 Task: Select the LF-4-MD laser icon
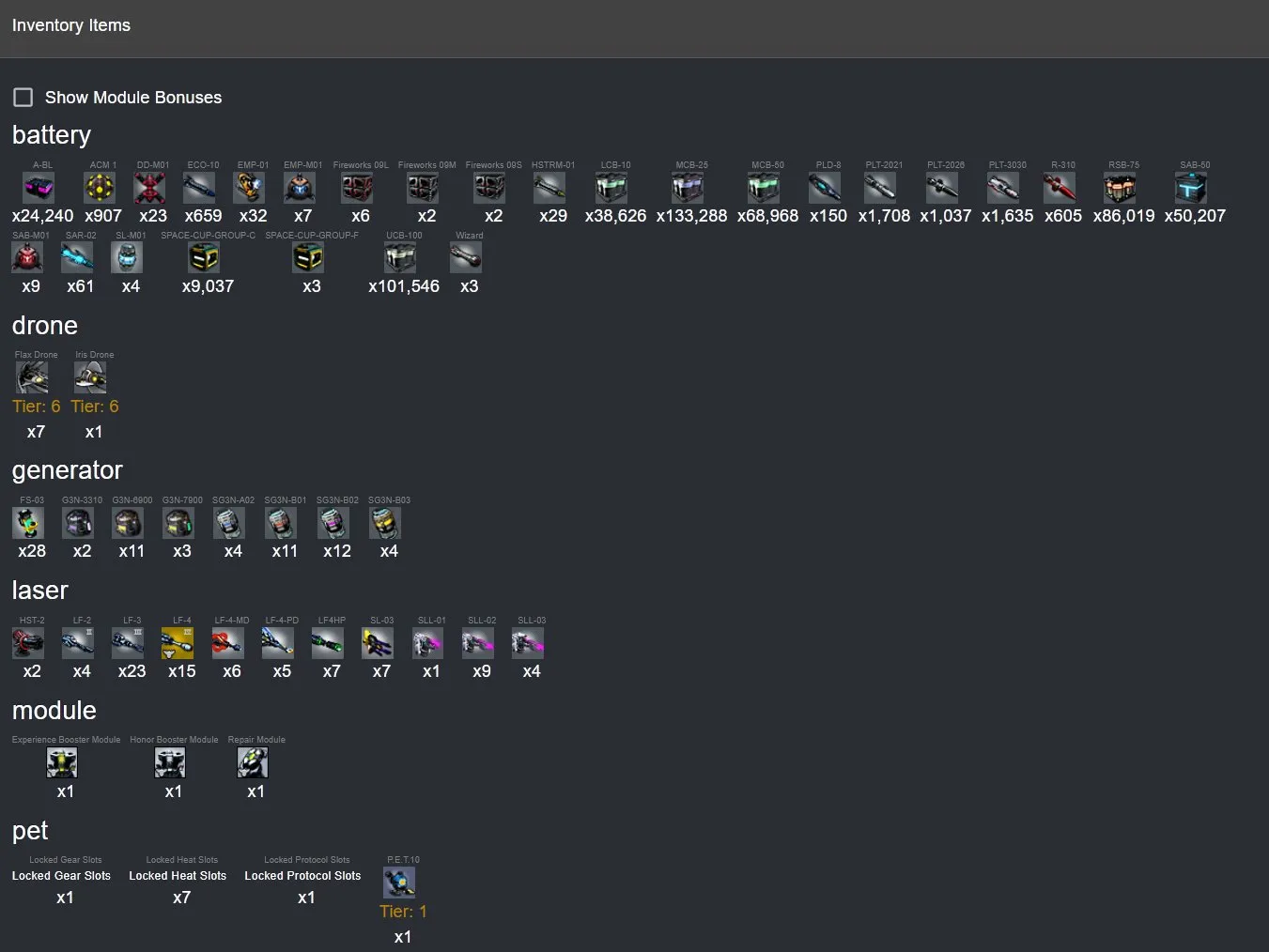228,643
